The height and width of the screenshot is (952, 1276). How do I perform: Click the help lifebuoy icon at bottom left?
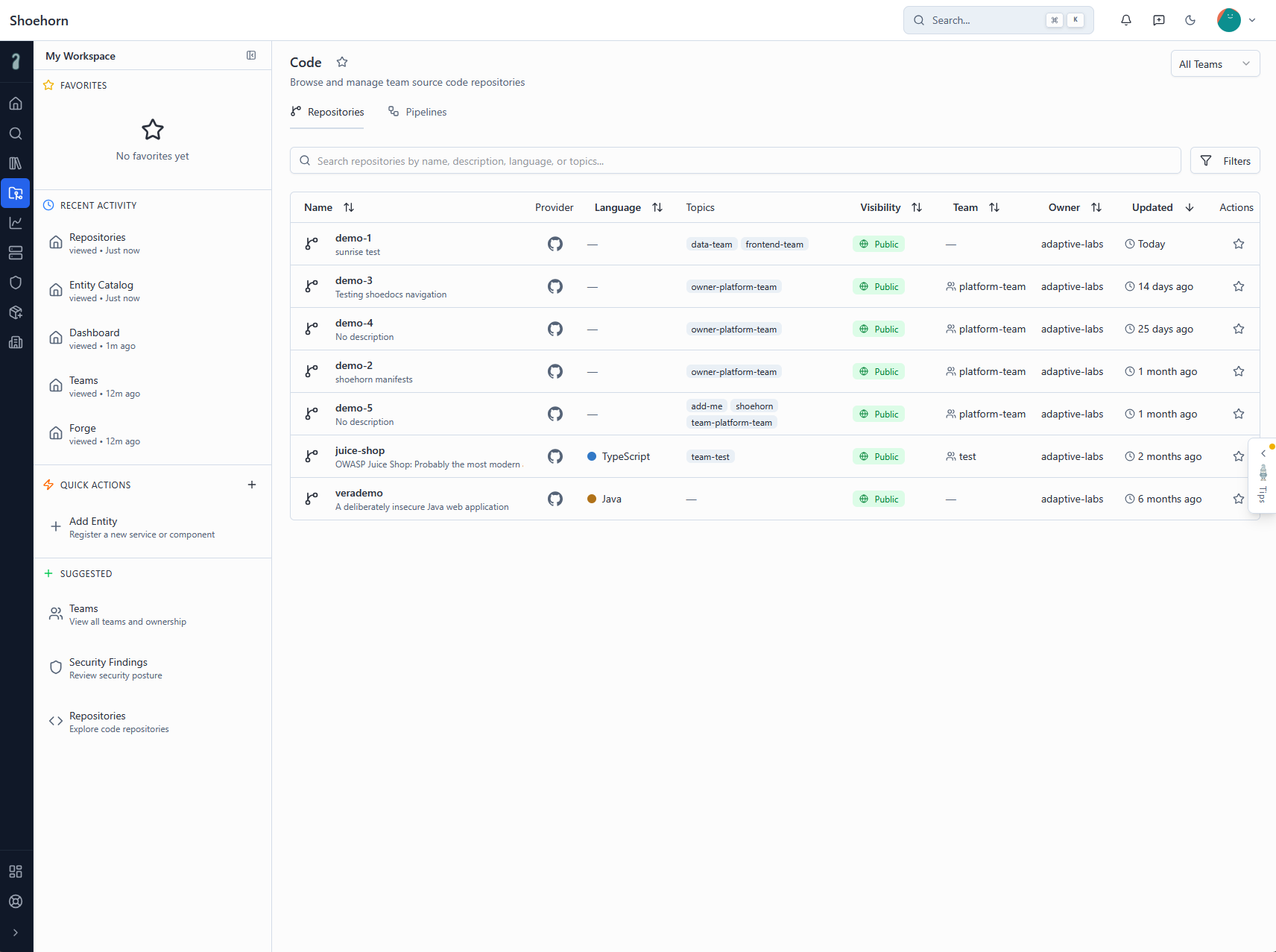click(16, 901)
